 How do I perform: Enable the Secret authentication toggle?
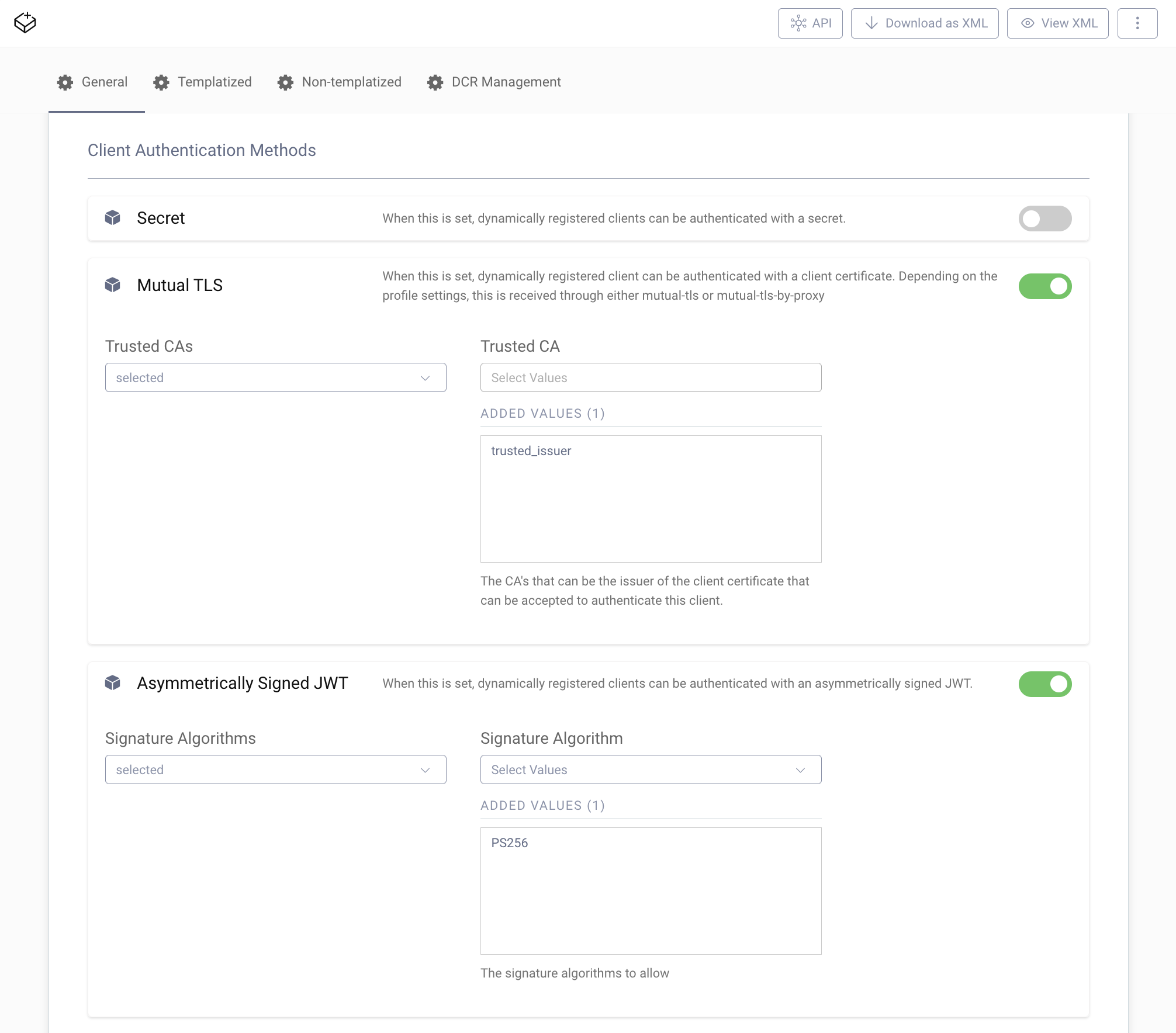(1045, 218)
